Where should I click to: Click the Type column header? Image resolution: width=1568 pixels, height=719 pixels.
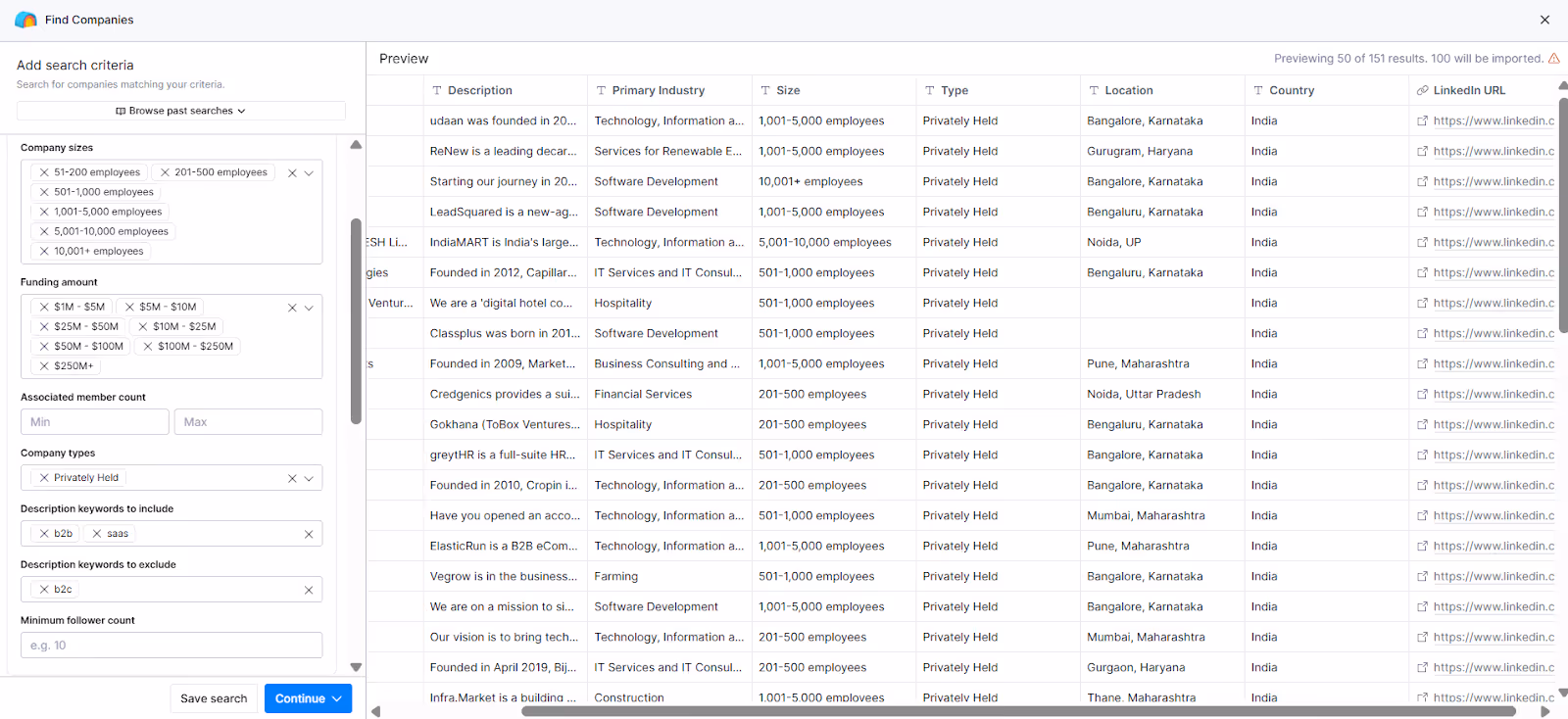click(x=998, y=90)
